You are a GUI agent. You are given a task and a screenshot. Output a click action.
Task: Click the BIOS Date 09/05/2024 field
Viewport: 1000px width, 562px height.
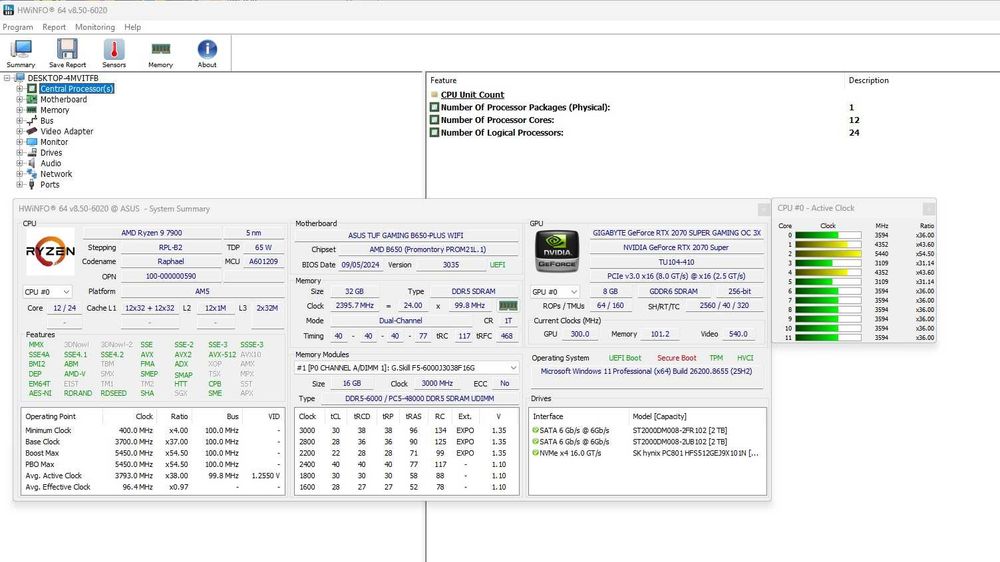[x=360, y=265]
